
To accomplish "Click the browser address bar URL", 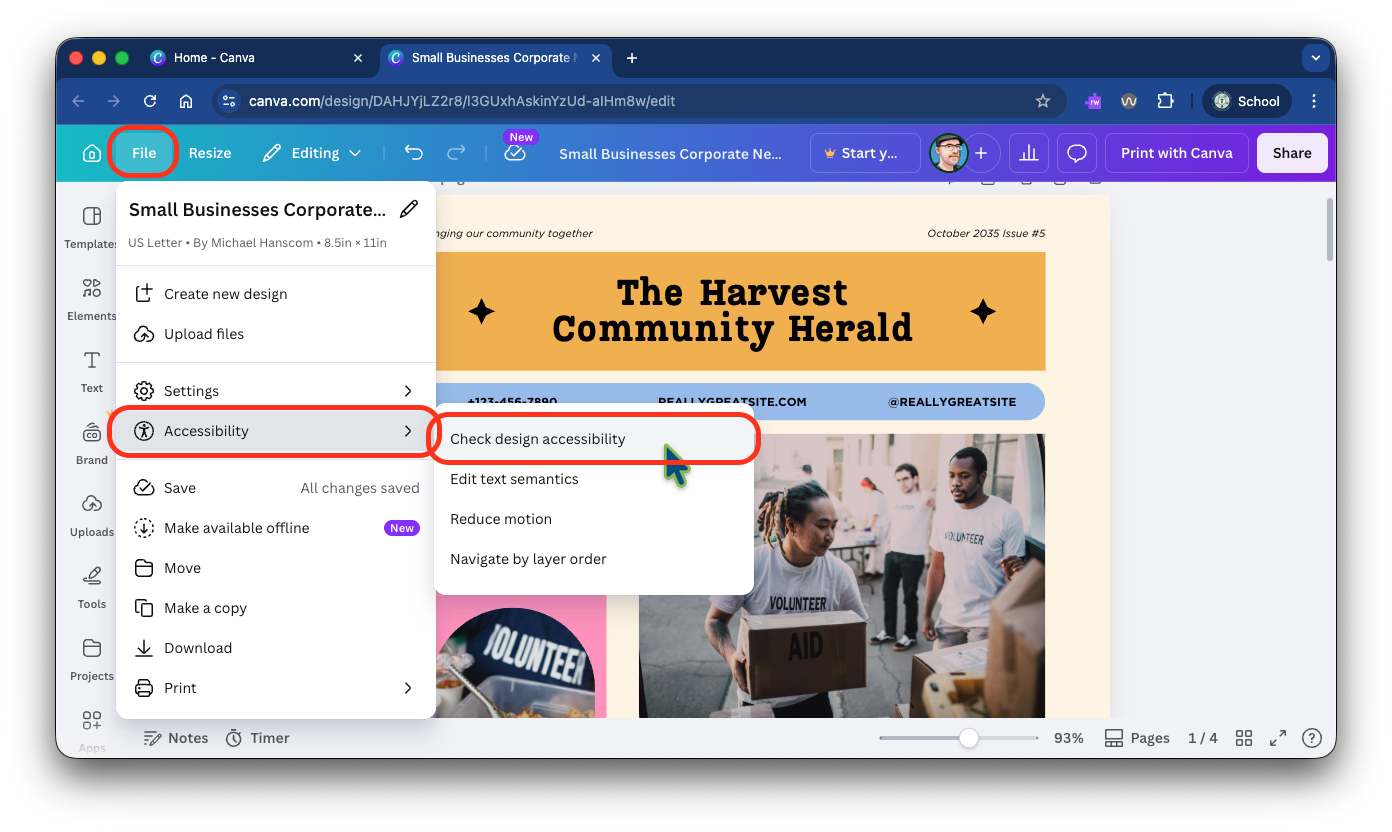I will coord(462,101).
